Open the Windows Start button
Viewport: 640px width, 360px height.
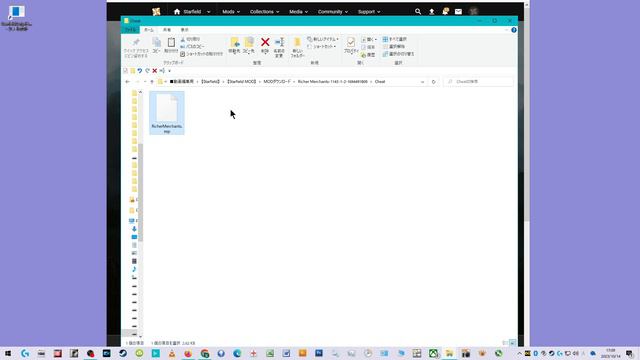click(x=8, y=353)
